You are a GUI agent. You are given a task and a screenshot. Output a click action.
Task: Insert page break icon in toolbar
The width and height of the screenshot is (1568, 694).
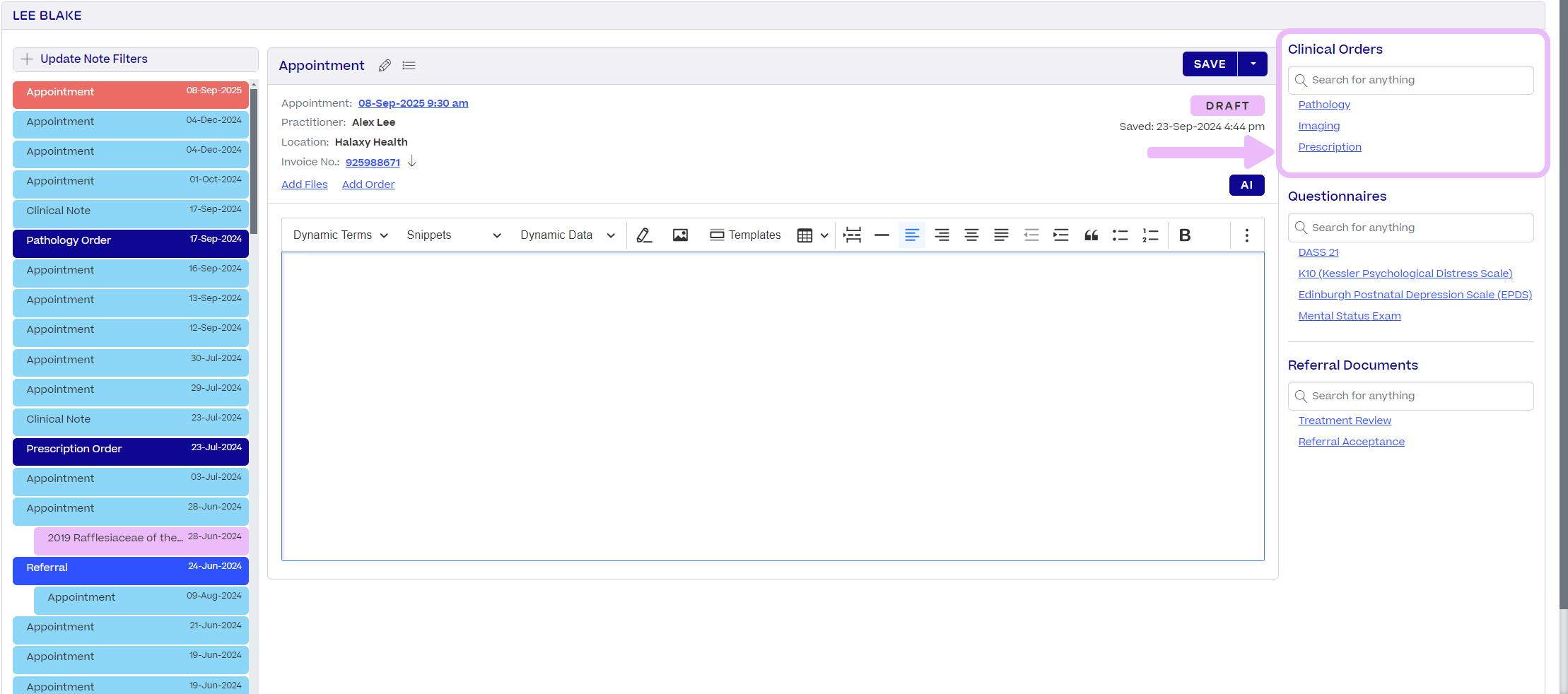[x=852, y=235]
